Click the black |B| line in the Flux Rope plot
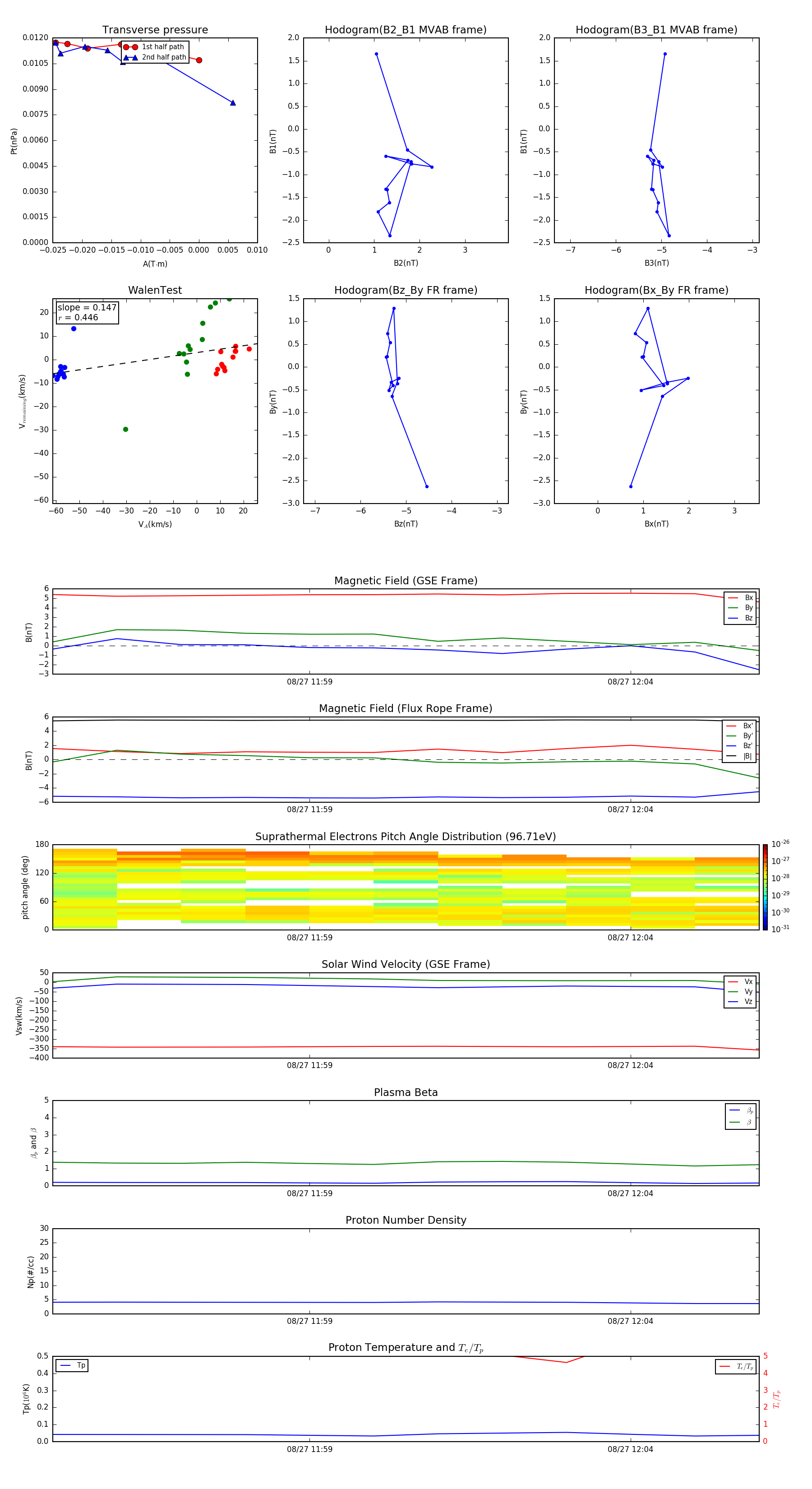 pyautogui.click(x=406, y=720)
